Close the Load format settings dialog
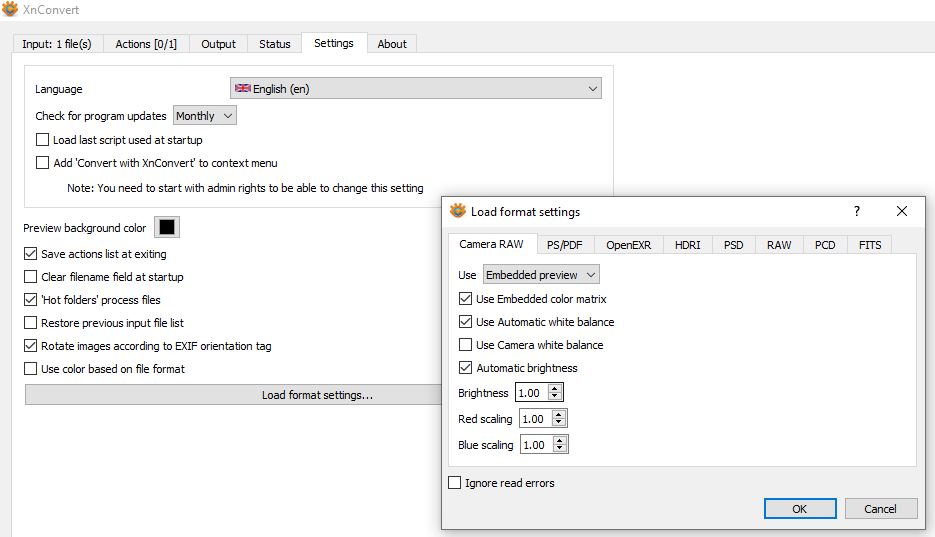The width and height of the screenshot is (935, 537). pos(902,212)
